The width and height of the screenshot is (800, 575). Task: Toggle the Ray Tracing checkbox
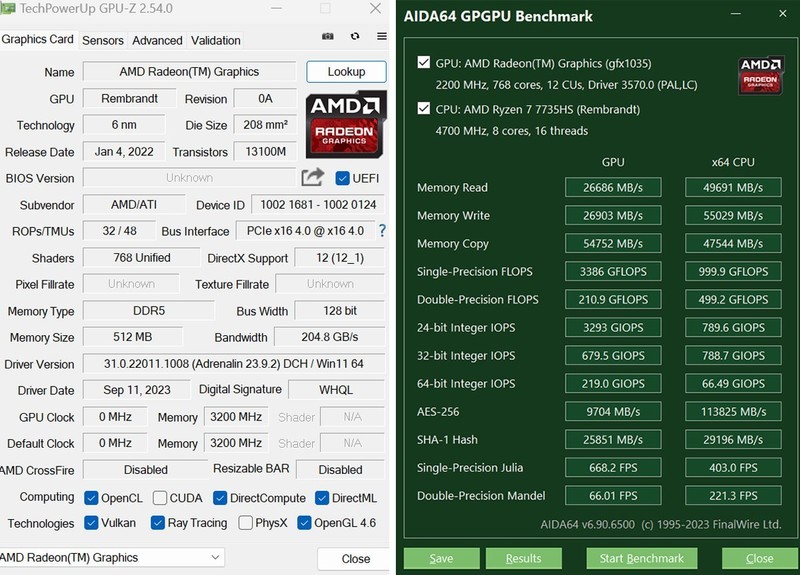click(x=158, y=522)
